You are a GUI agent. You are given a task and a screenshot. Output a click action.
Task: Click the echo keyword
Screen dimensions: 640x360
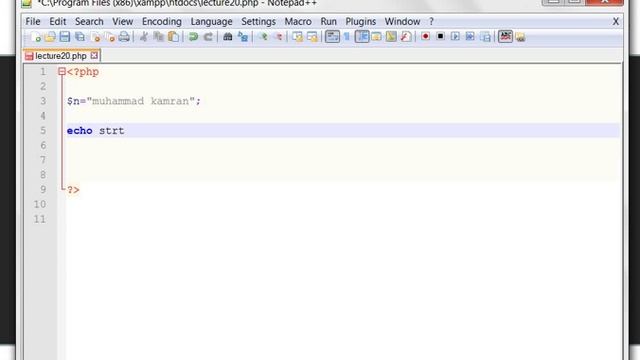click(x=80, y=131)
